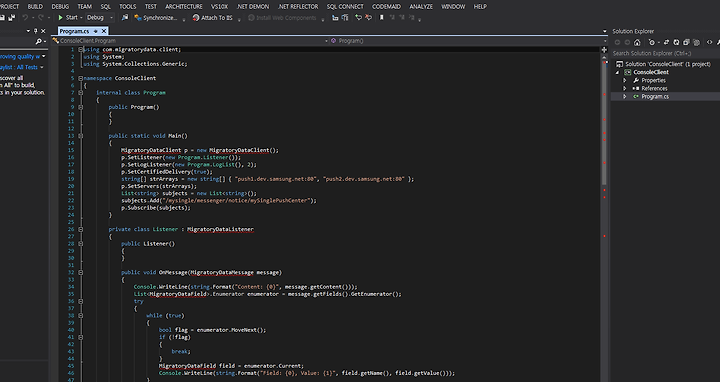Click Solution Explorer Forward icon
The height and width of the screenshot is (382, 720).
627,42
